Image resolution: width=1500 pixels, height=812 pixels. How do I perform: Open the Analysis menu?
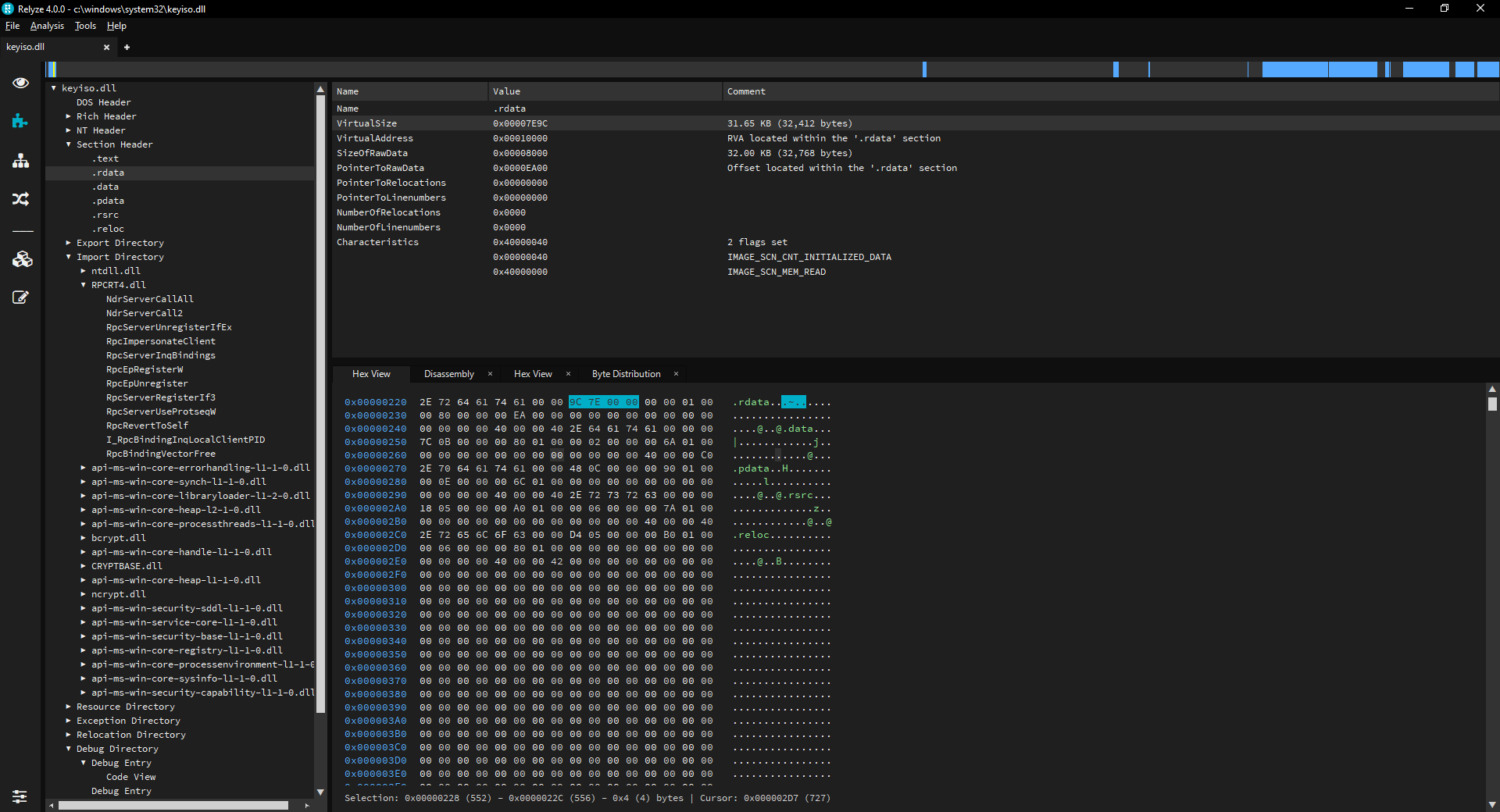click(x=47, y=25)
